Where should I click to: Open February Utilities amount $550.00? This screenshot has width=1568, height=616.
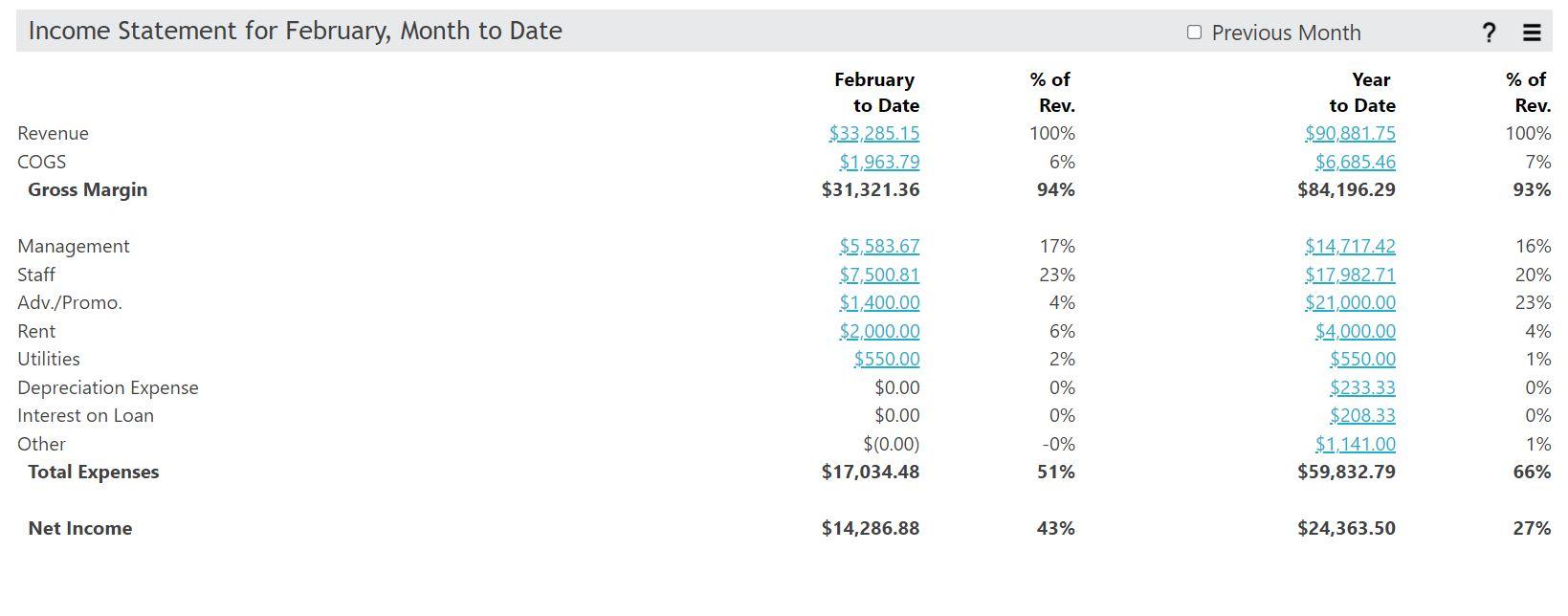(x=888, y=359)
